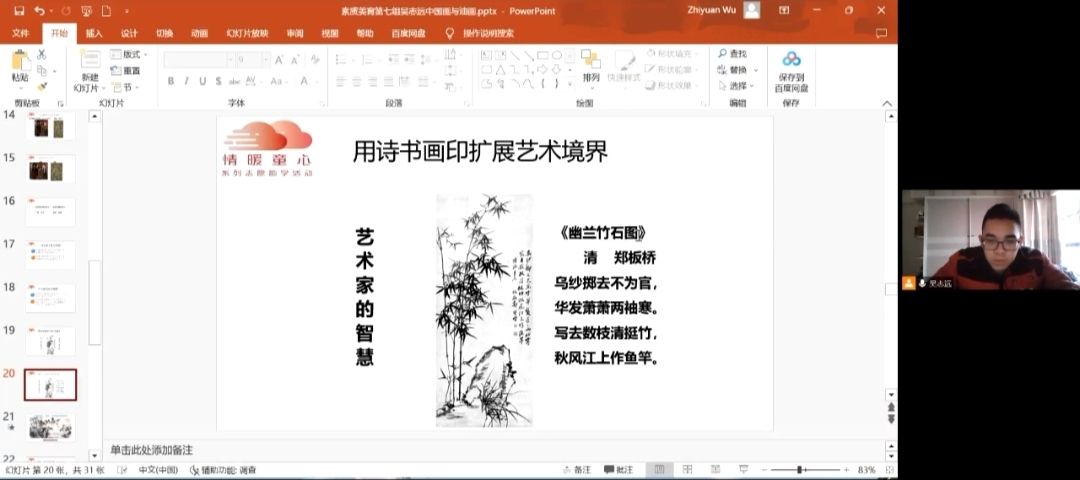The height and width of the screenshot is (480, 1080).
Task: Toggle Underline formatting
Action: coord(202,81)
